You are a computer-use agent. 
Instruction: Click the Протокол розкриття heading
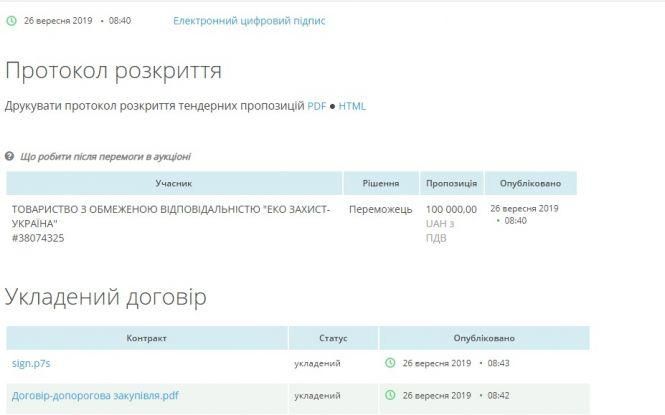[114, 71]
